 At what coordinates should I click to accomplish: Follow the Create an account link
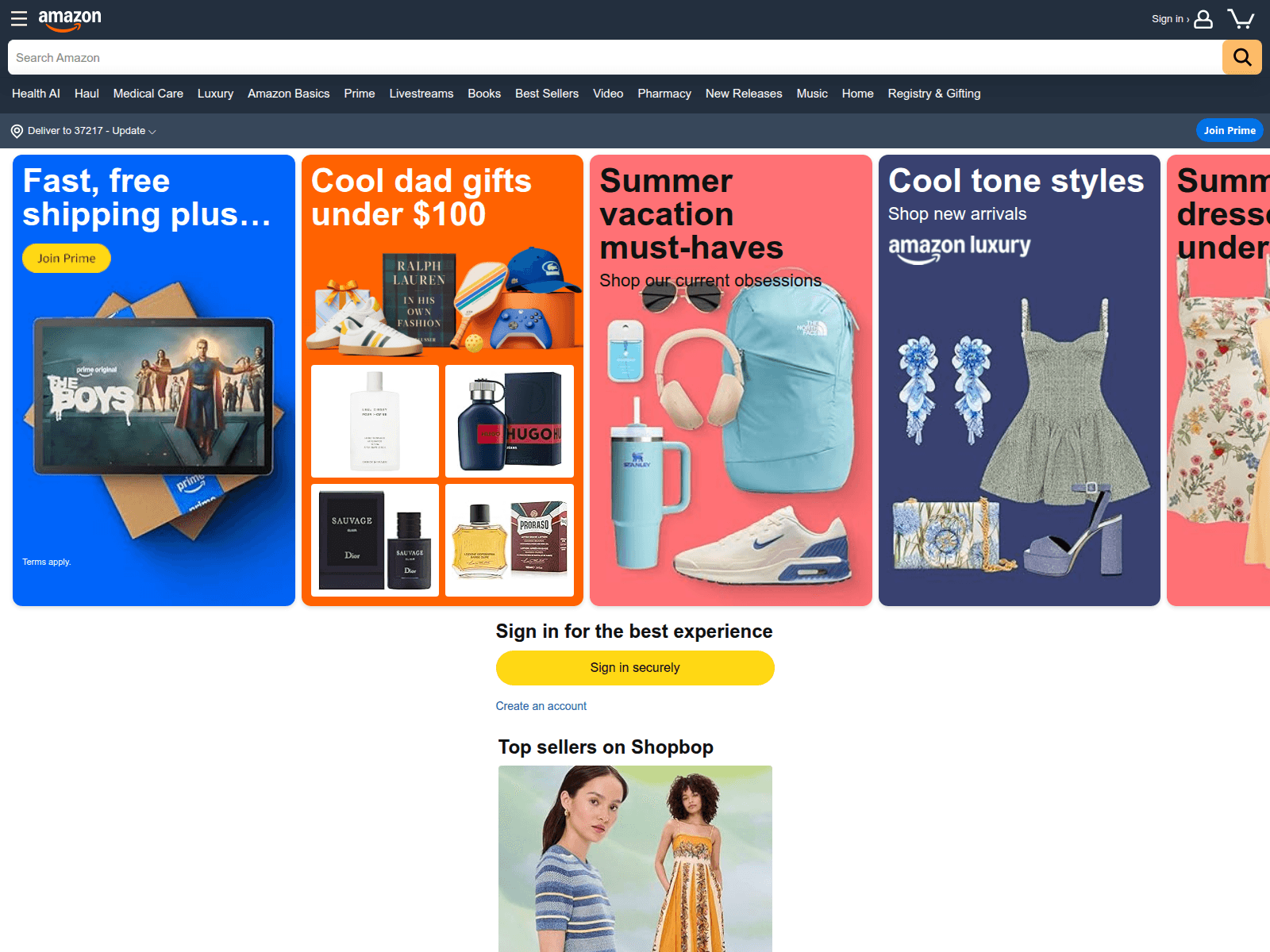pos(541,706)
